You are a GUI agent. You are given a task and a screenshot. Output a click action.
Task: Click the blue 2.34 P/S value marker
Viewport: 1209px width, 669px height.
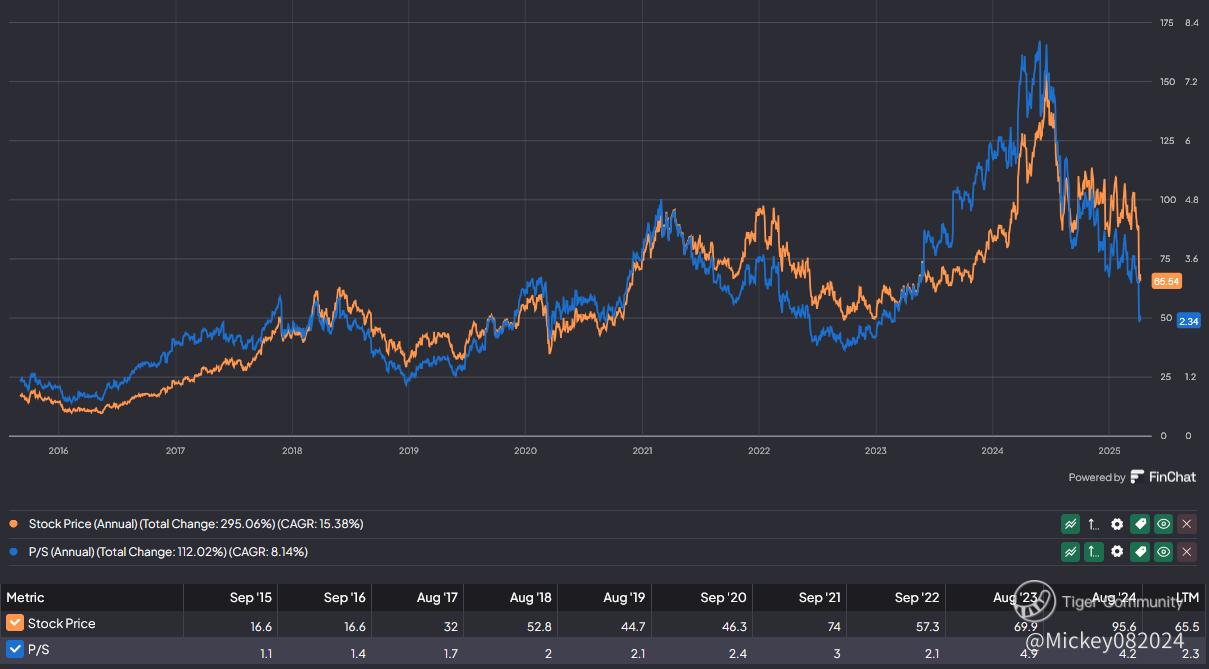tap(1160, 321)
